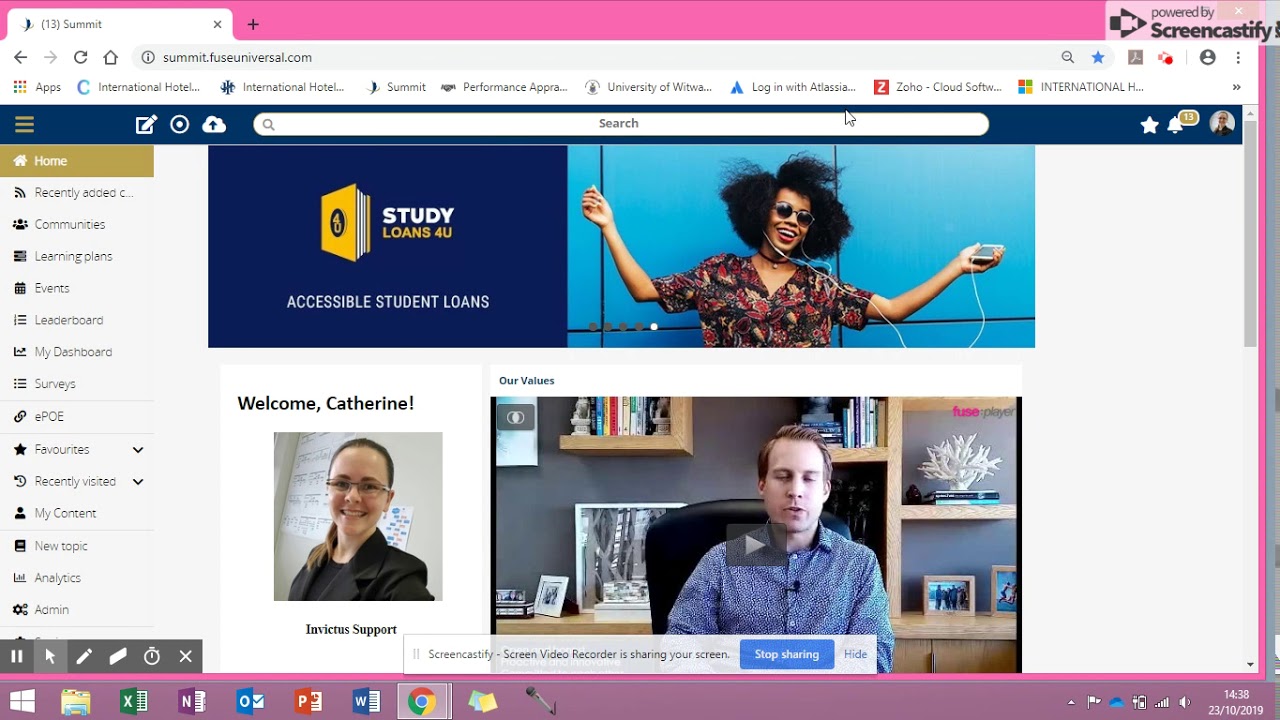The image size is (1280, 720).
Task: Click the PDF extension icon in Chrome
Action: pos(1135,57)
